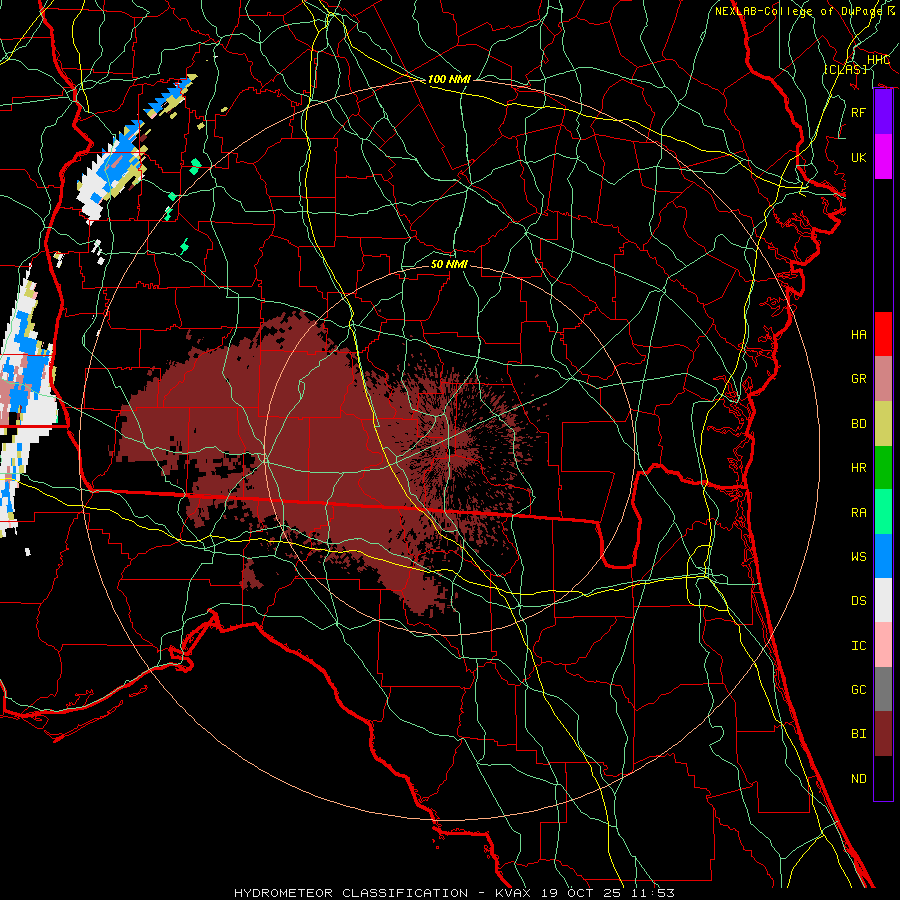The width and height of the screenshot is (900, 900).
Task: Click the WS blue legend swatch
Action: (883, 556)
